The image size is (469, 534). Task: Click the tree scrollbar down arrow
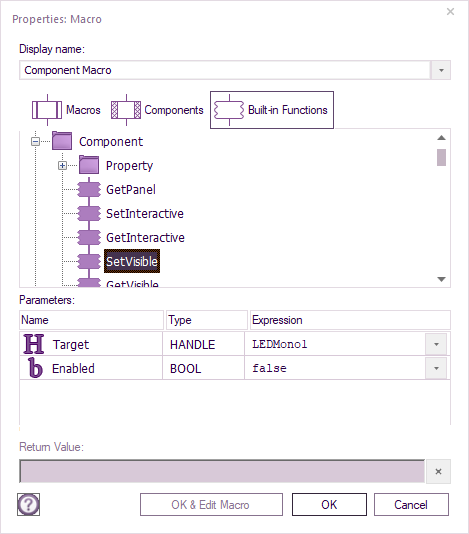(x=441, y=279)
